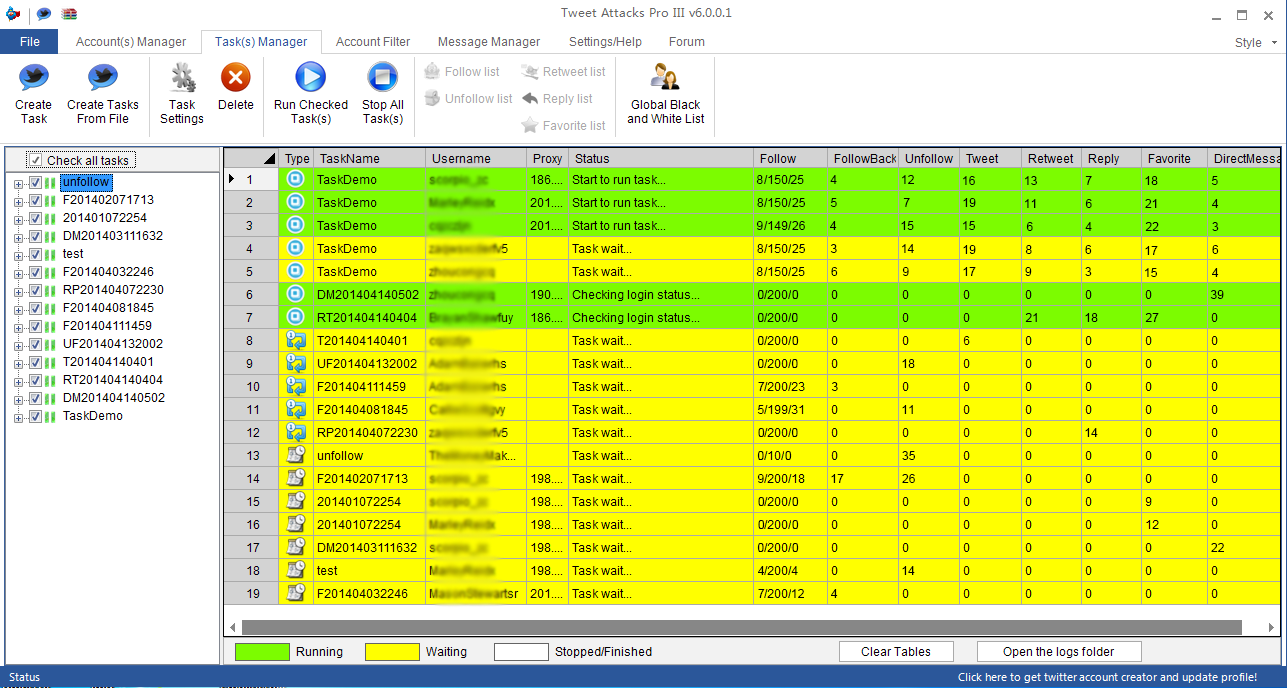Click the Clear Tables button
The width and height of the screenshot is (1287, 688).
tap(896, 652)
